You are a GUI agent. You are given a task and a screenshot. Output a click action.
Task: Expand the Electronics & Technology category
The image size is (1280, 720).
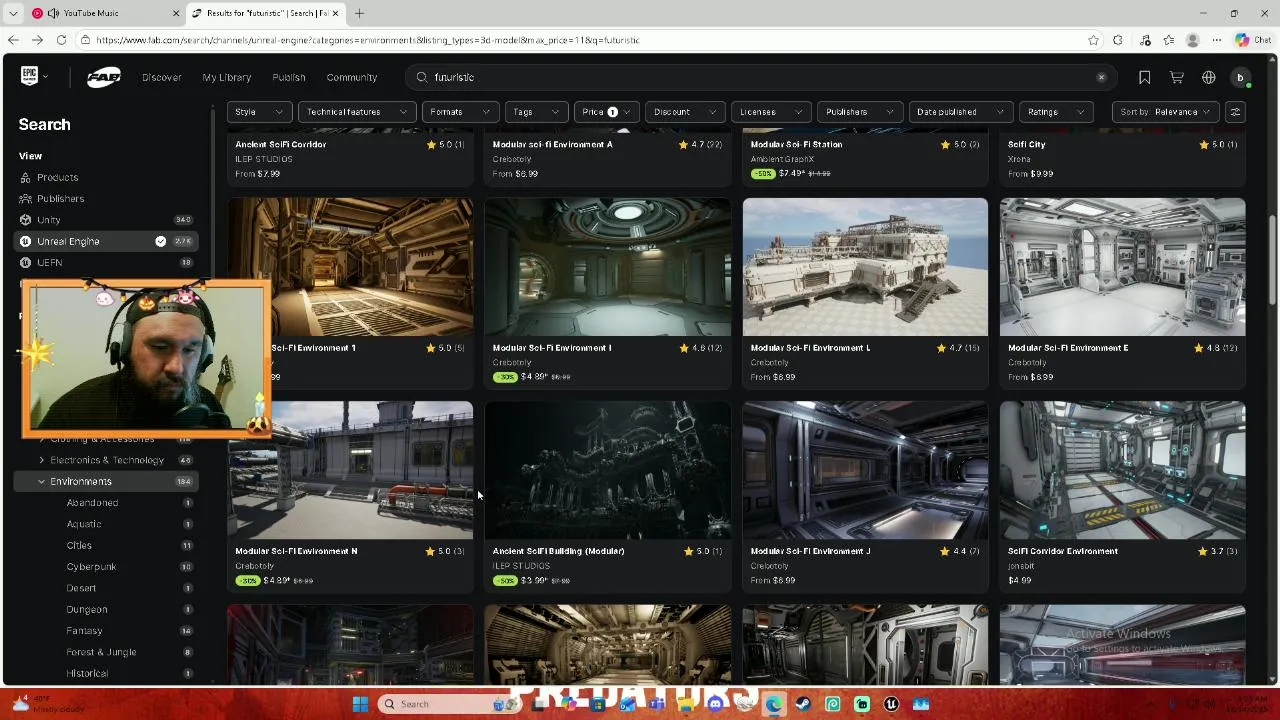pos(41,460)
